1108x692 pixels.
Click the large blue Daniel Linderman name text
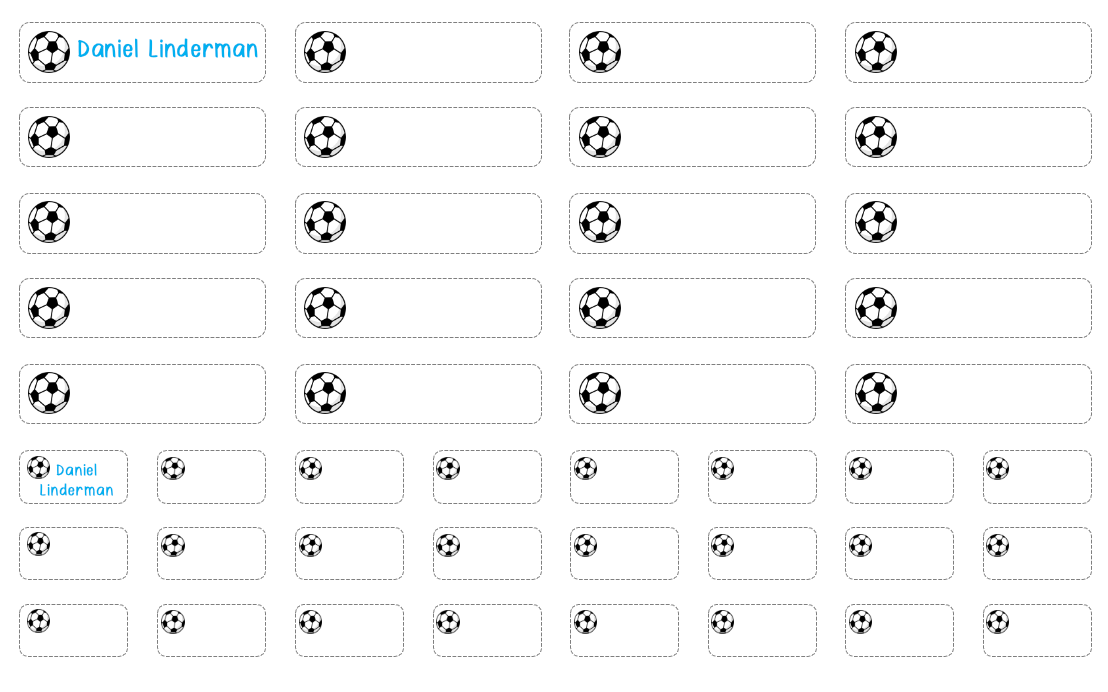coord(167,49)
